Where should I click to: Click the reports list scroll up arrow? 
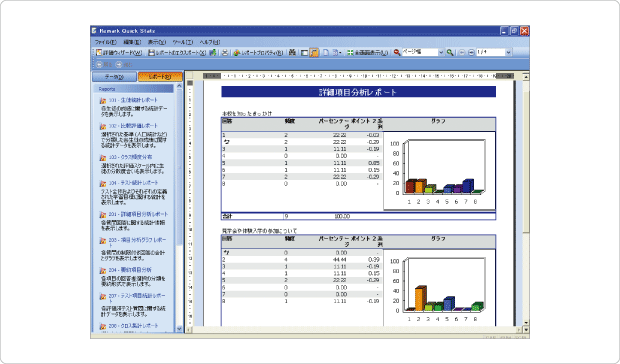coord(179,86)
